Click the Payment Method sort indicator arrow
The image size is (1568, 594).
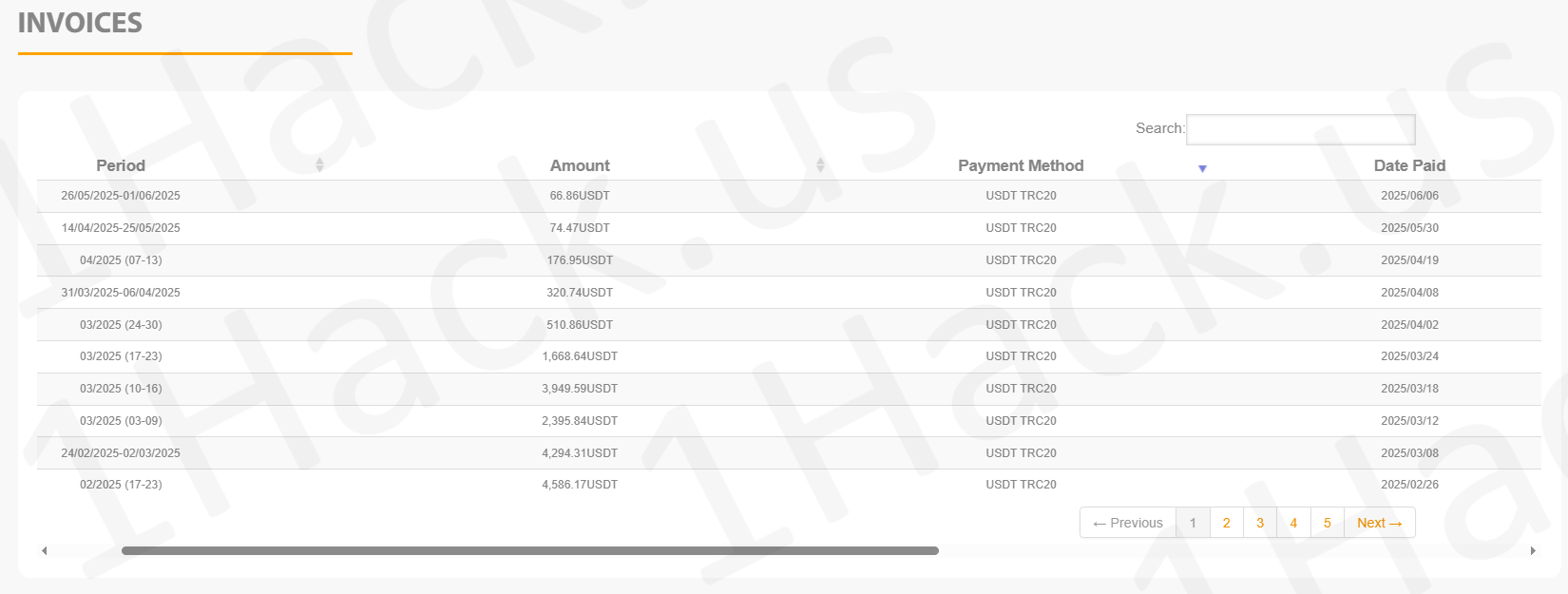click(x=1202, y=168)
